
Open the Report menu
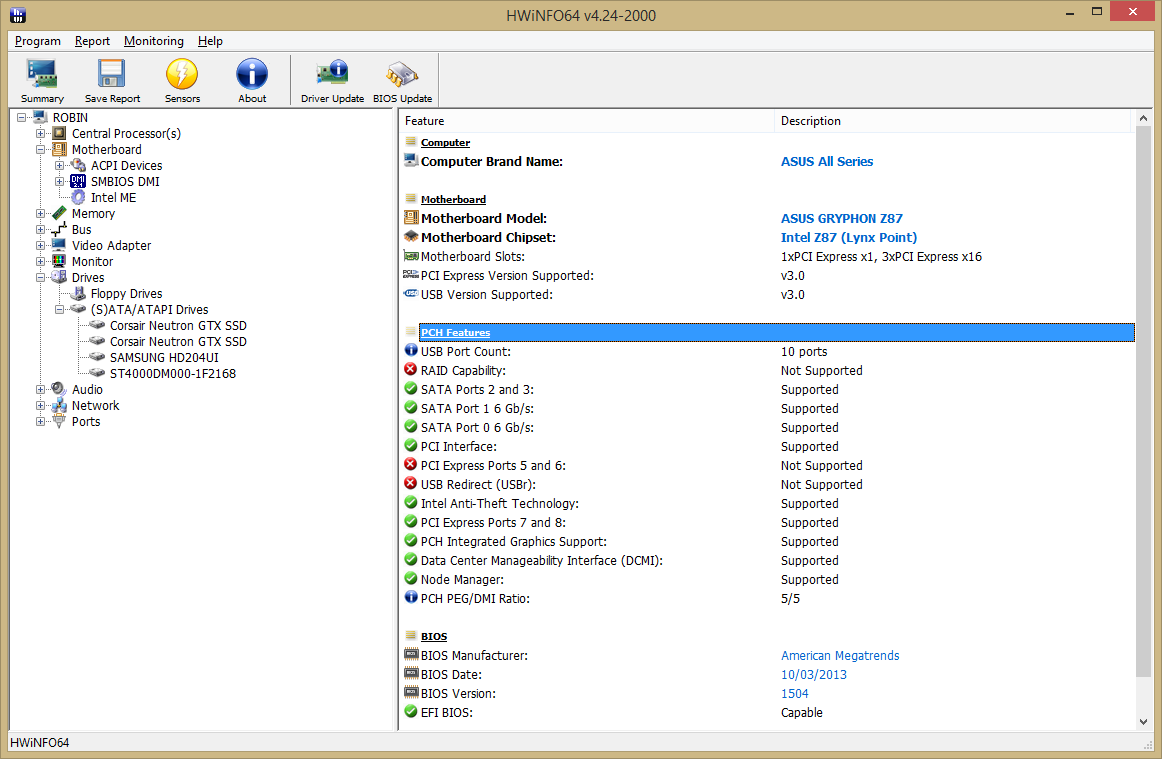[92, 41]
